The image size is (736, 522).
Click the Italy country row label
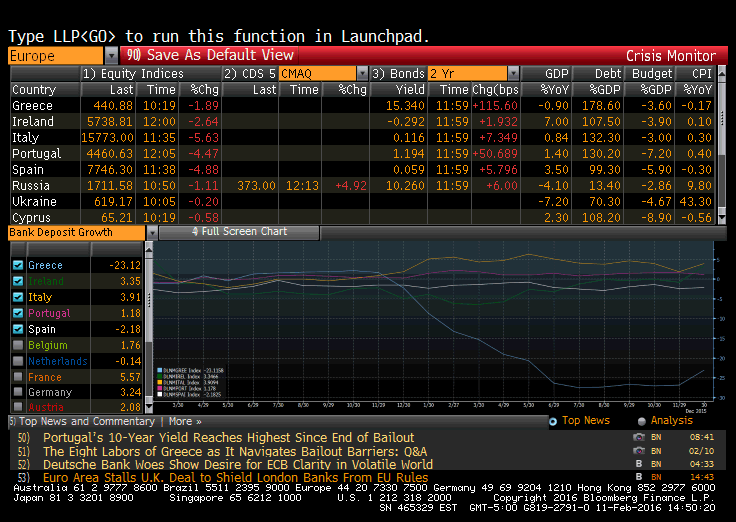click(25, 138)
